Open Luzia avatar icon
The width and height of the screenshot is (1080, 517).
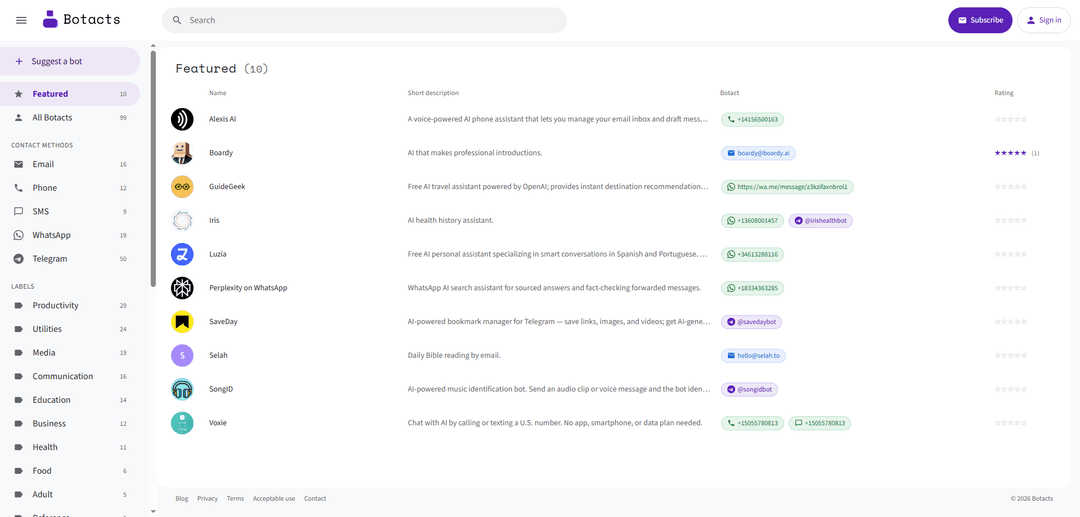pos(182,254)
